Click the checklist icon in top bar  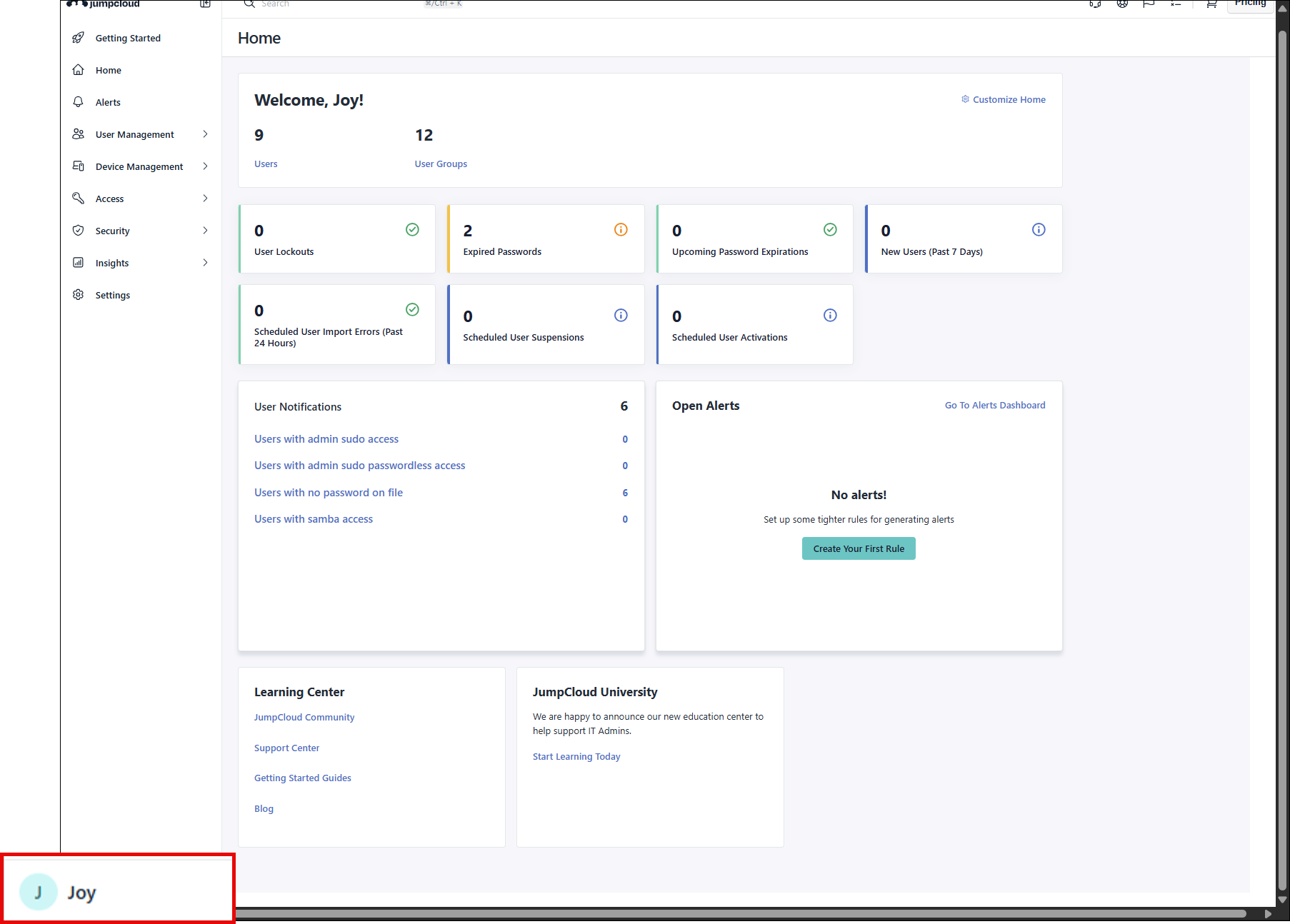coord(1175,4)
